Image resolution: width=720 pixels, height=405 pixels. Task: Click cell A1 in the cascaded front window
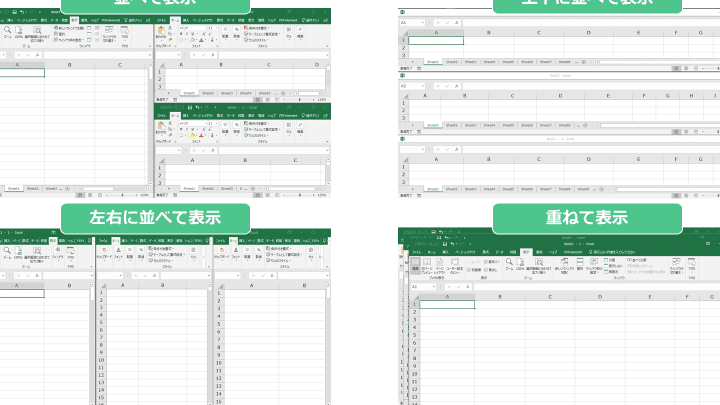447,304
